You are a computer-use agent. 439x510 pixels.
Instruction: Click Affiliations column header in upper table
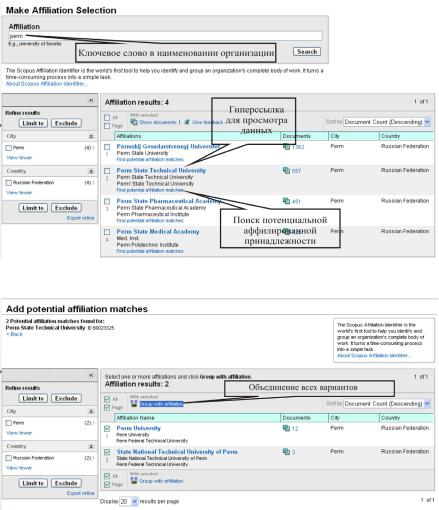coord(197,136)
